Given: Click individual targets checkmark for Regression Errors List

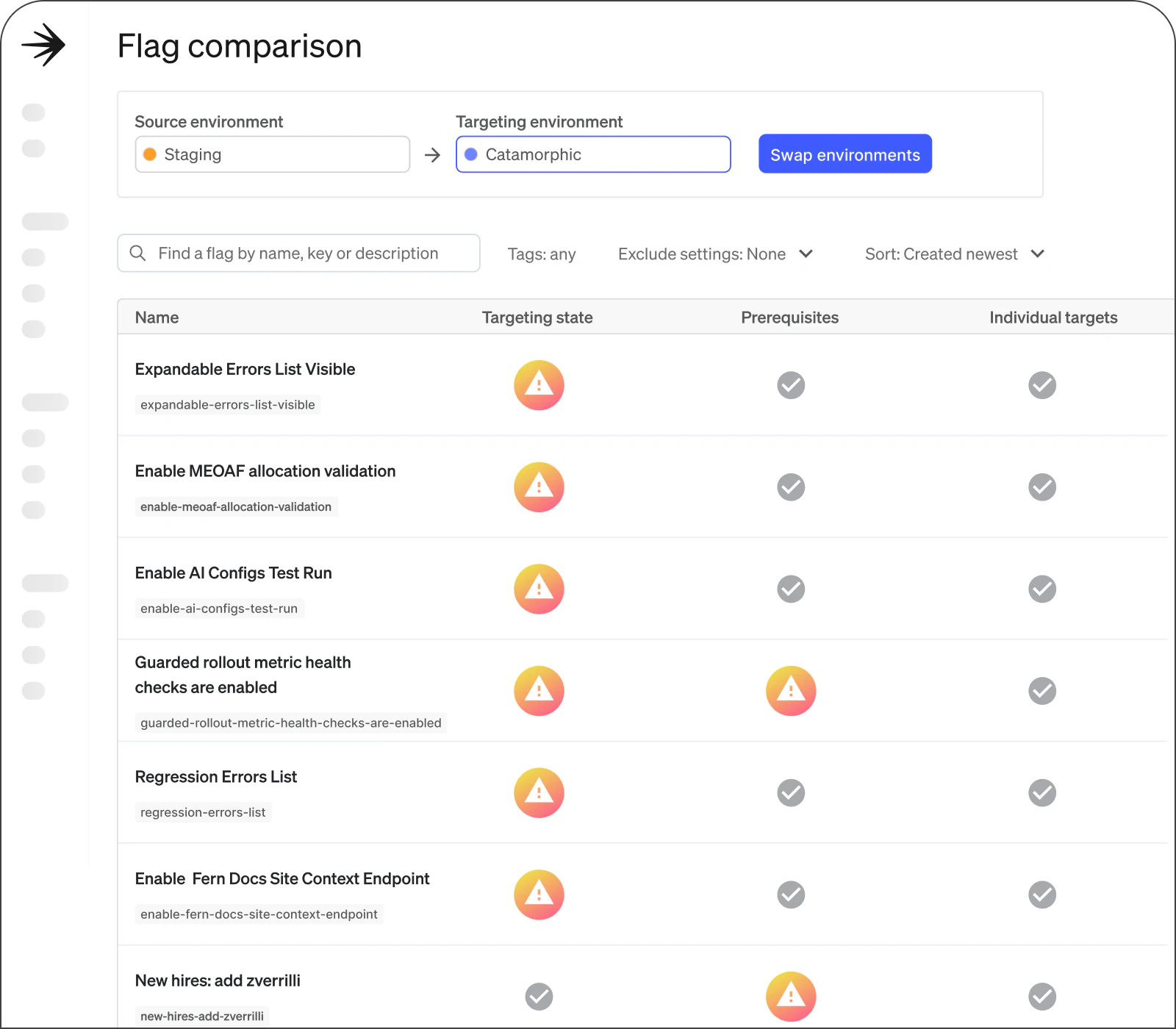Looking at the screenshot, I should click(1042, 793).
